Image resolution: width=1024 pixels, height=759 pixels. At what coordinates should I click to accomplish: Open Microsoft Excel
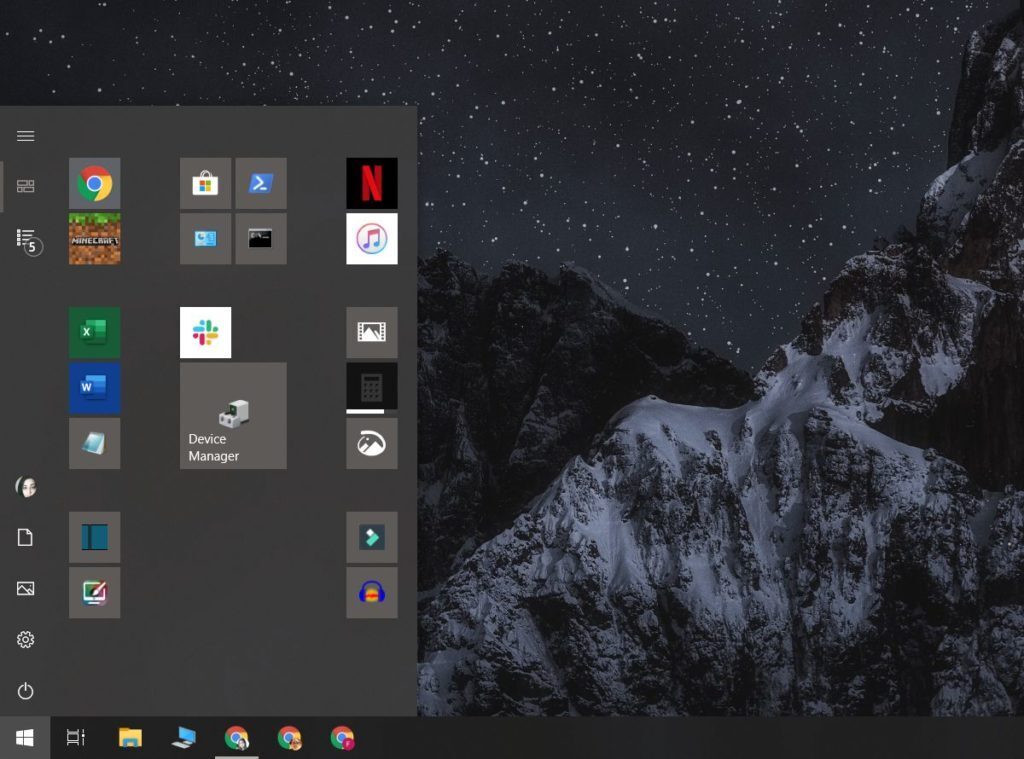click(95, 332)
